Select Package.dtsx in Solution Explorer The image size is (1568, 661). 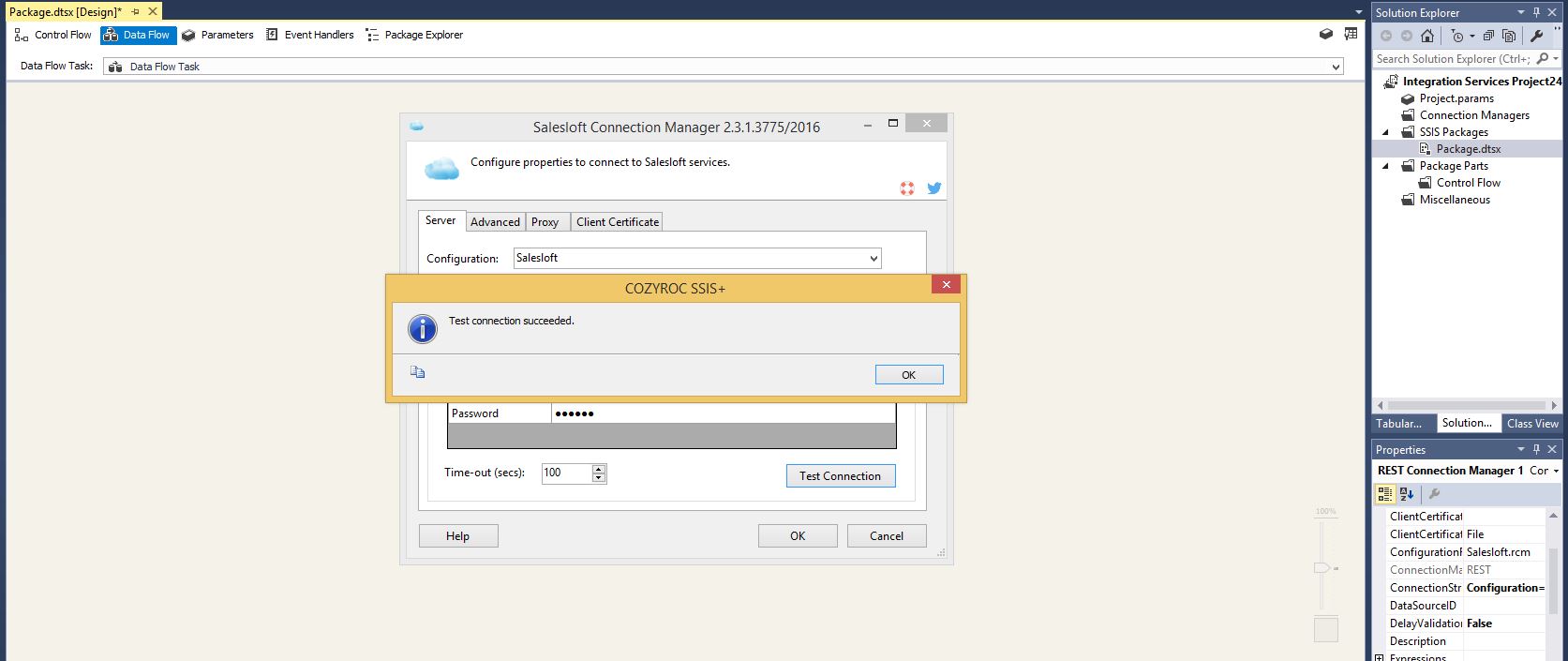[x=1469, y=149]
